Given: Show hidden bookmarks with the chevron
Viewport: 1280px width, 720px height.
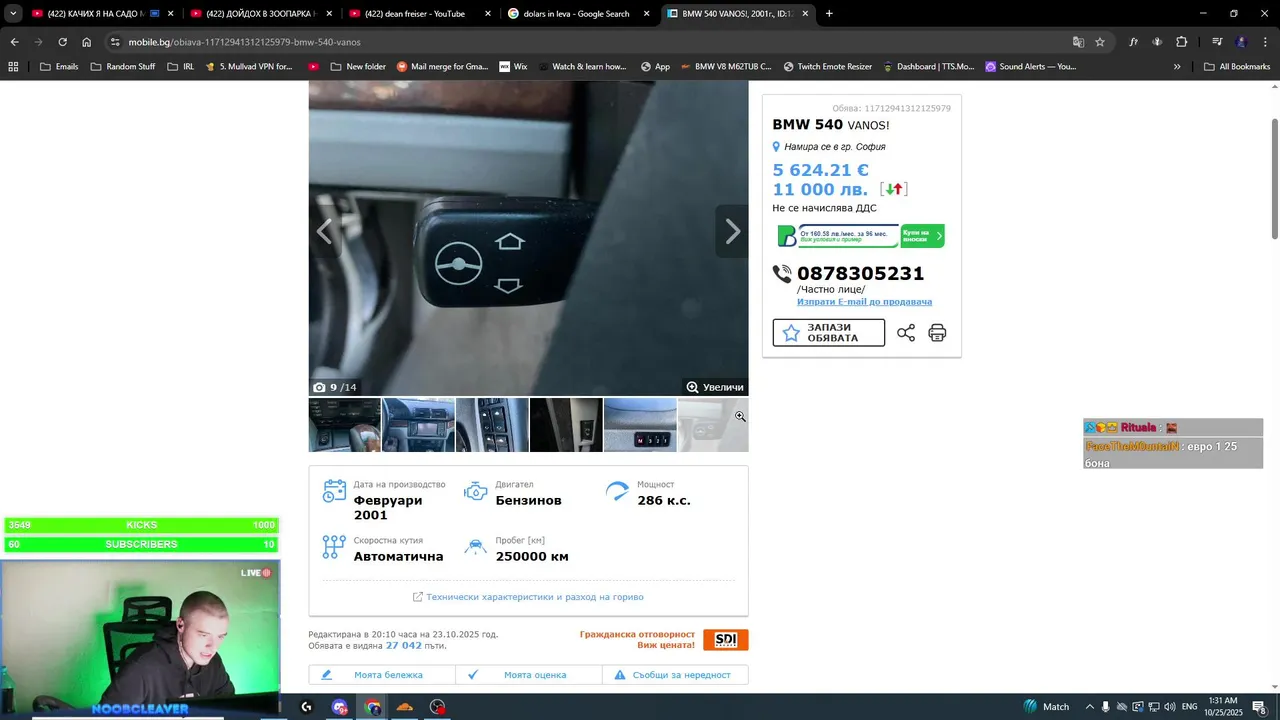Looking at the screenshot, I should [x=1177, y=67].
